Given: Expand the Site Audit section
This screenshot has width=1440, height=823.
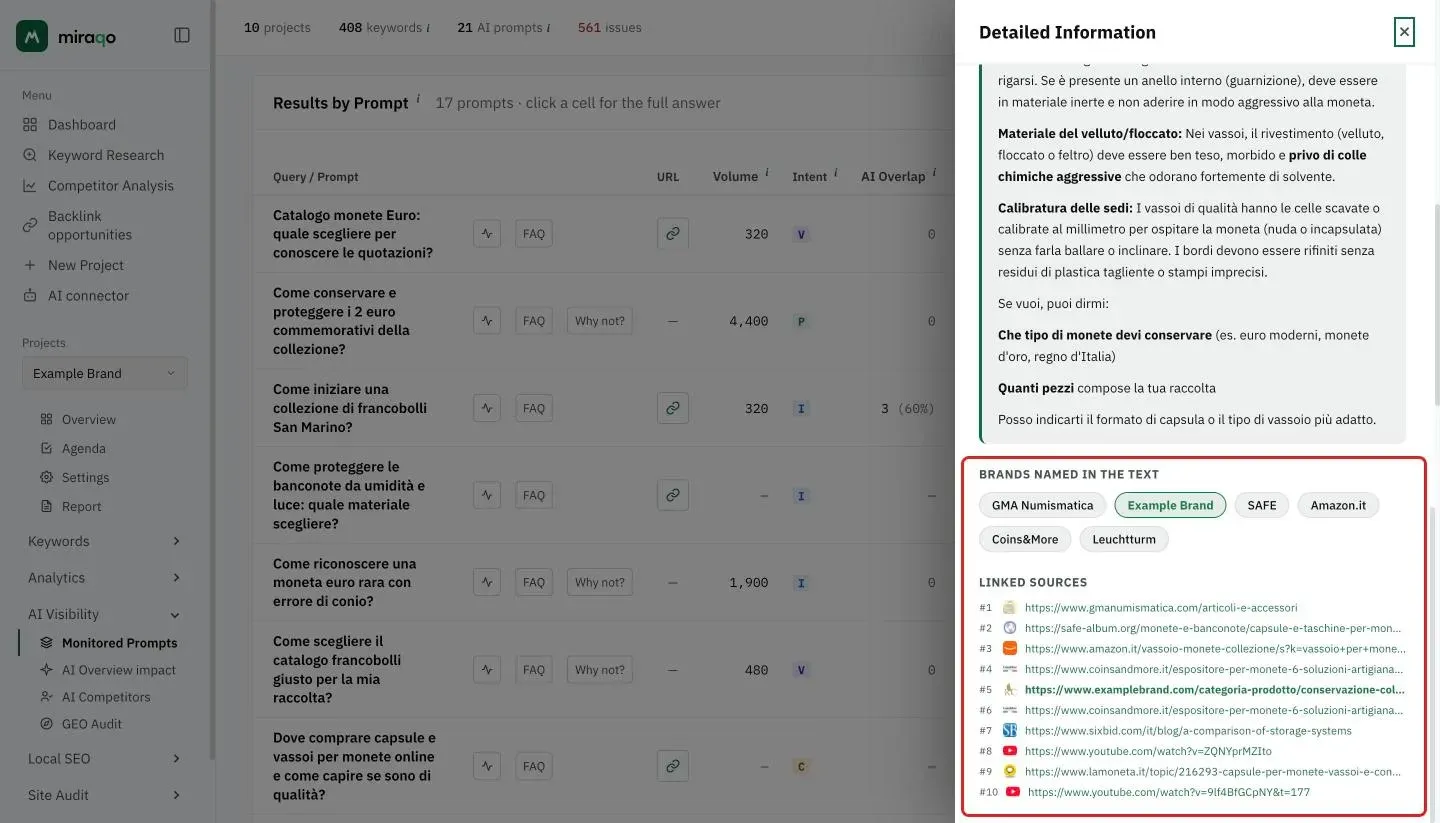Looking at the screenshot, I should 104,796.
